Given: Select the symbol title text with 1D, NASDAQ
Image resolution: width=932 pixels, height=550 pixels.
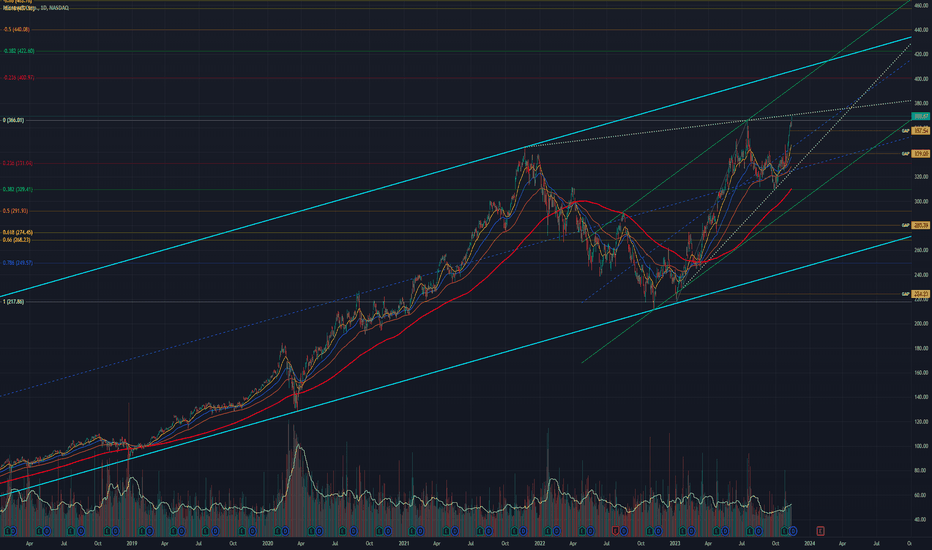Looking at the screenshot, I should tap(36, 8).
